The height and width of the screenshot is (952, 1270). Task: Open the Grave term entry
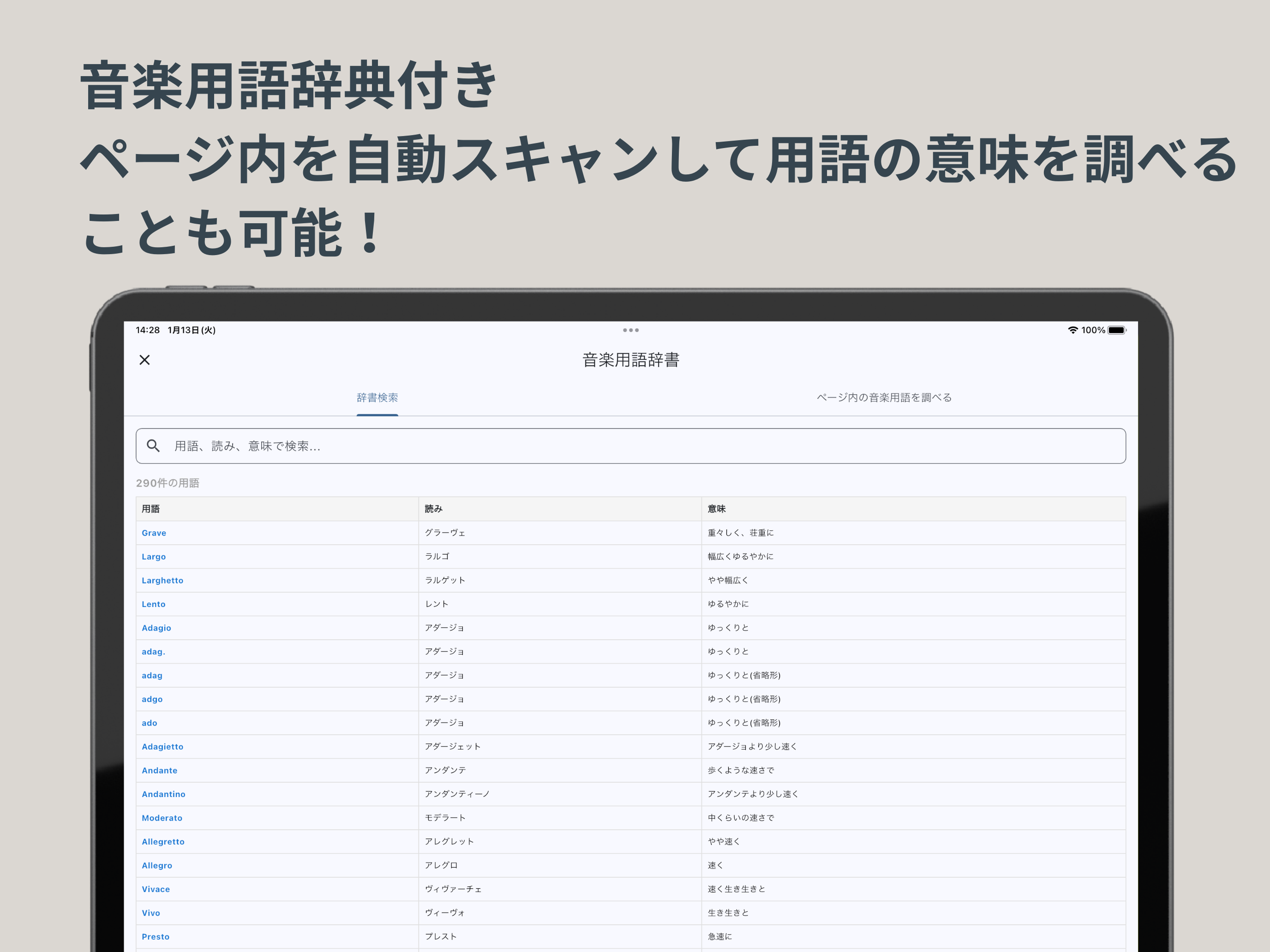pos(153,533)
